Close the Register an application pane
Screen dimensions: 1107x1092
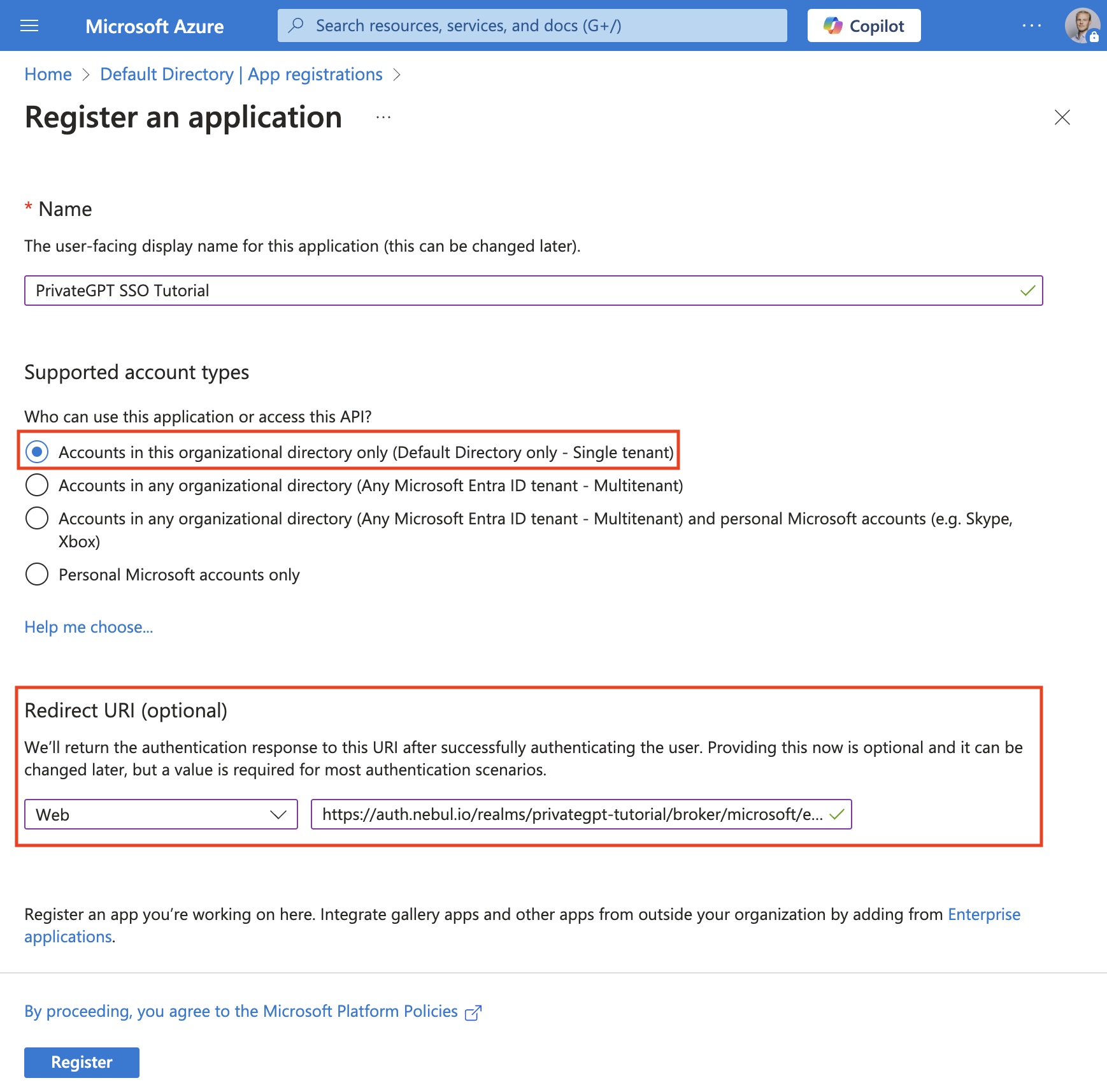[1062, 117]
